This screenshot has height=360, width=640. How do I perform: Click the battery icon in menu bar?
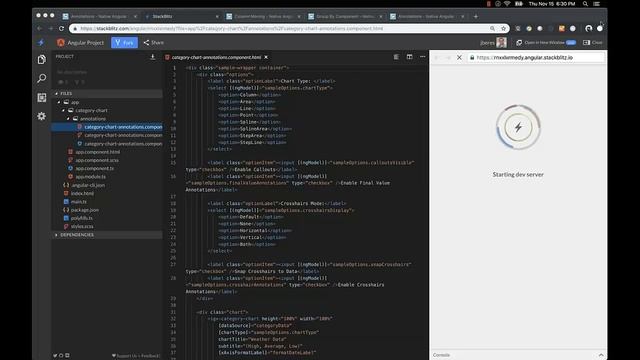click(519, 4)
